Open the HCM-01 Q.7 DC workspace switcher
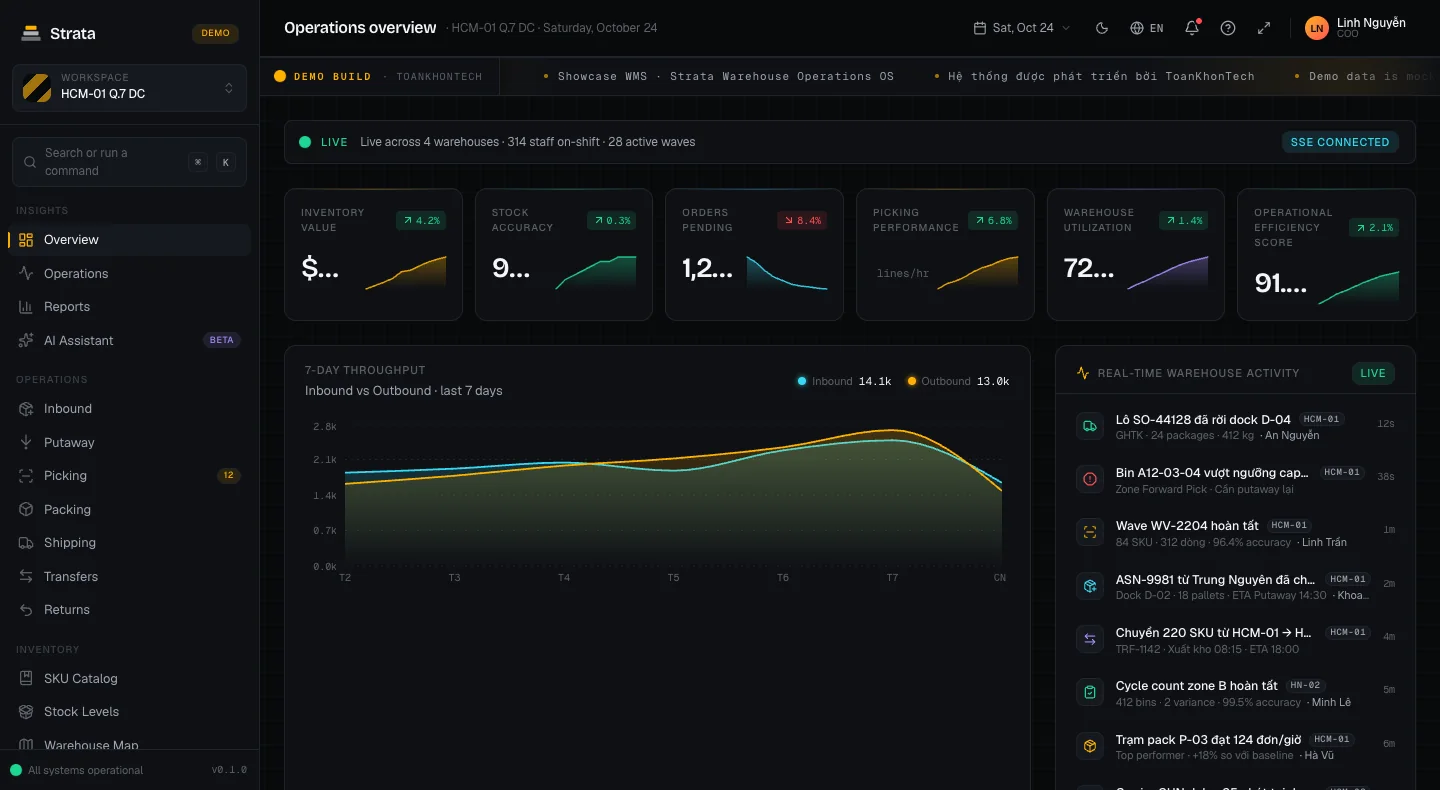 point(129,87)
